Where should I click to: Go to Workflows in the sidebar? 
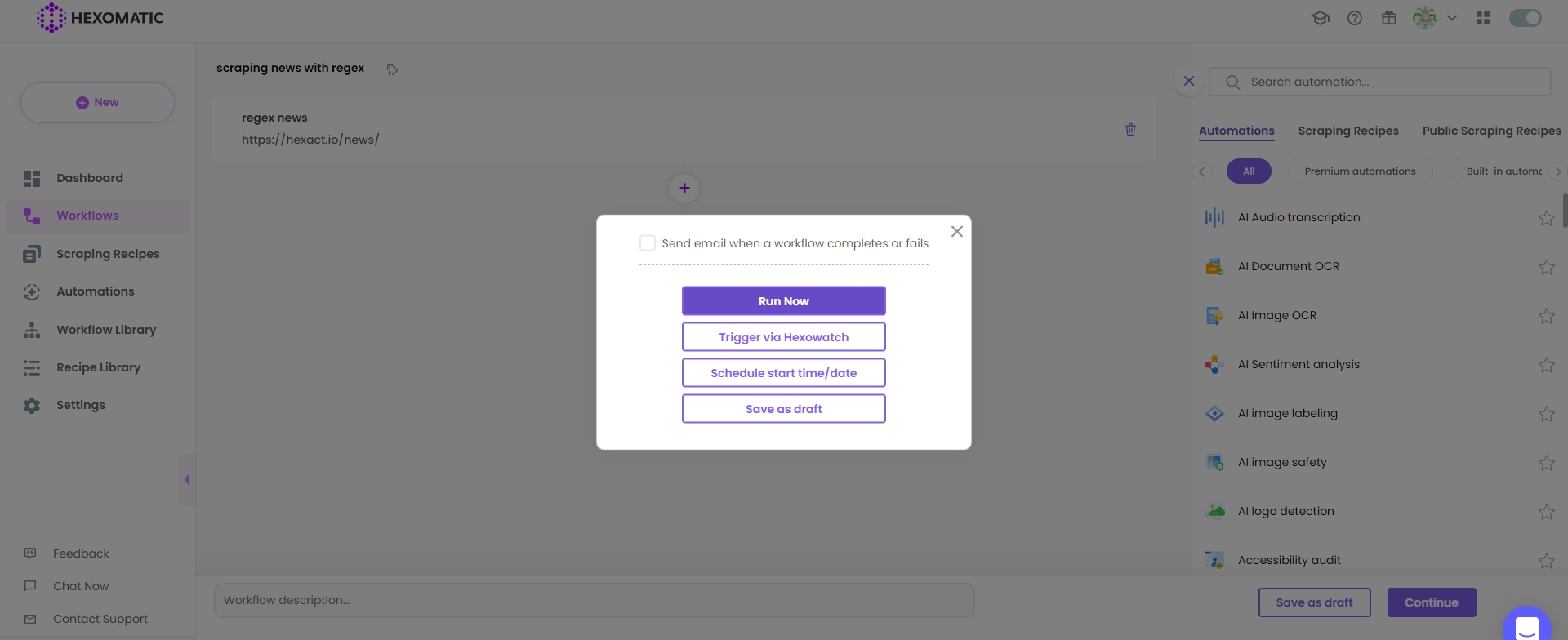97,216
